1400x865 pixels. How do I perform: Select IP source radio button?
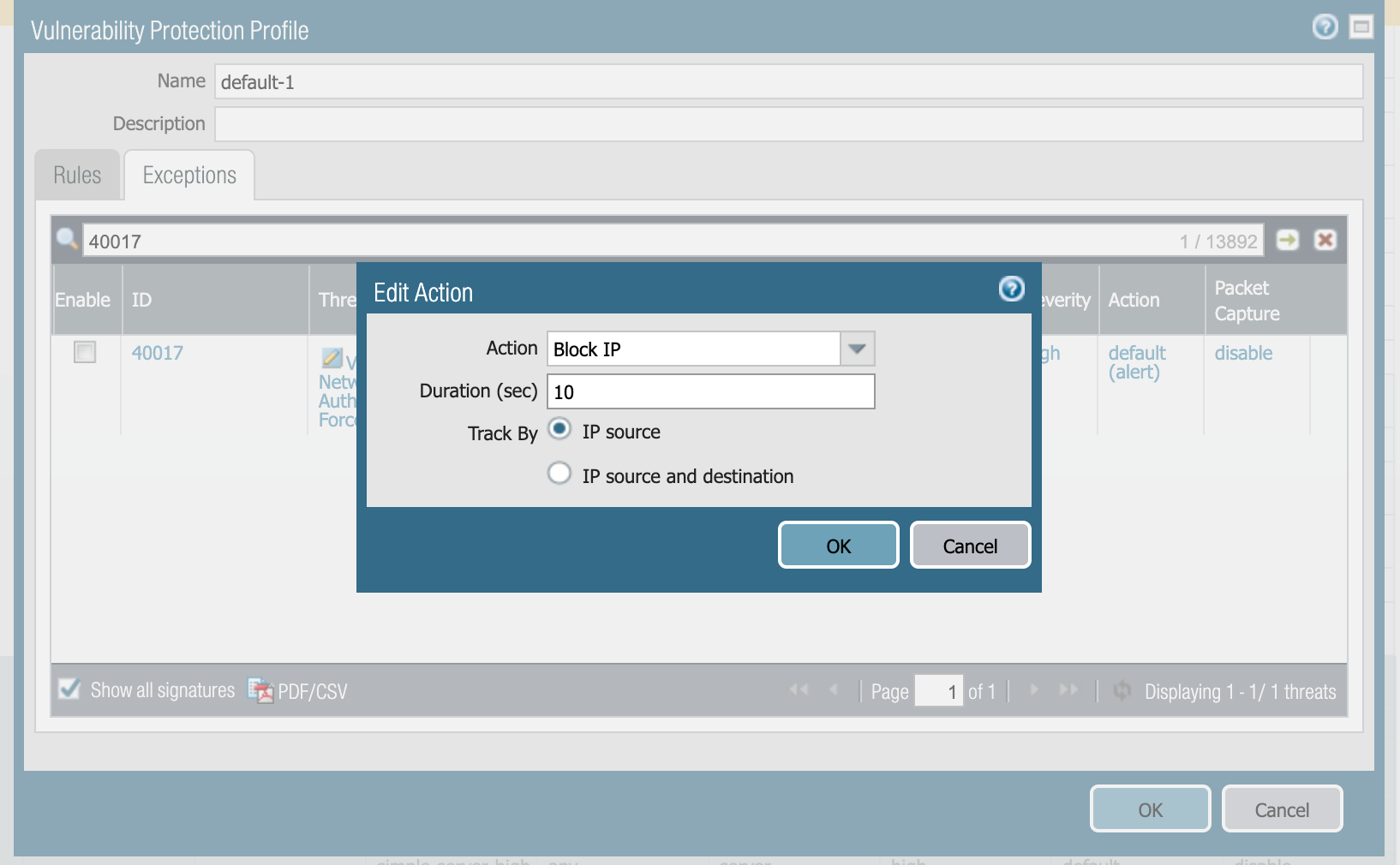[559, 429]
